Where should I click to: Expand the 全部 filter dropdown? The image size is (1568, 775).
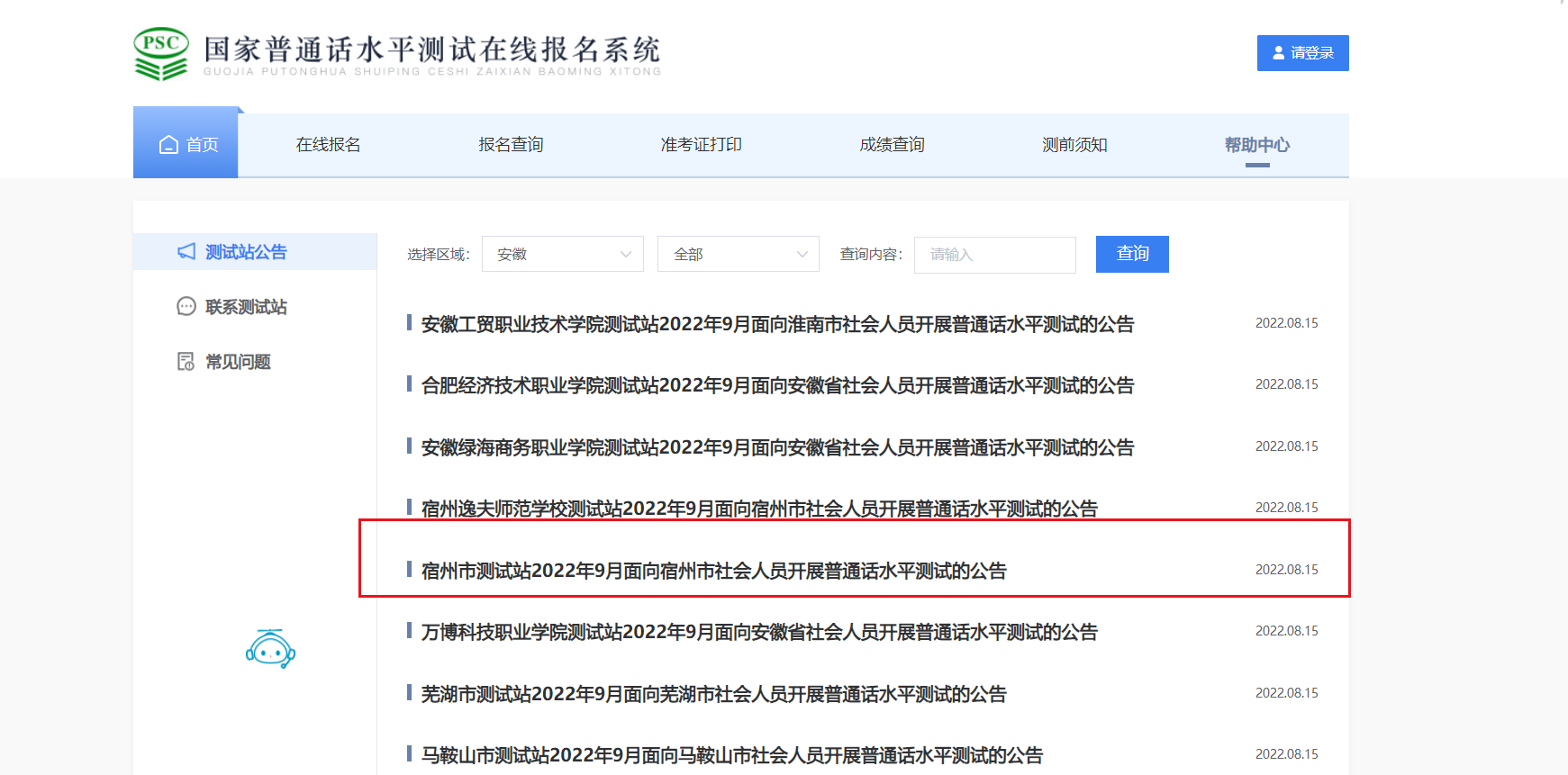pos(738,255)
